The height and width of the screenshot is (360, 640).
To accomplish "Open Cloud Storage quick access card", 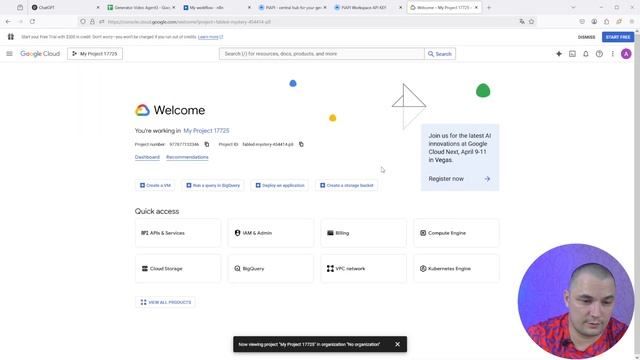I will (x=178, y=269).
